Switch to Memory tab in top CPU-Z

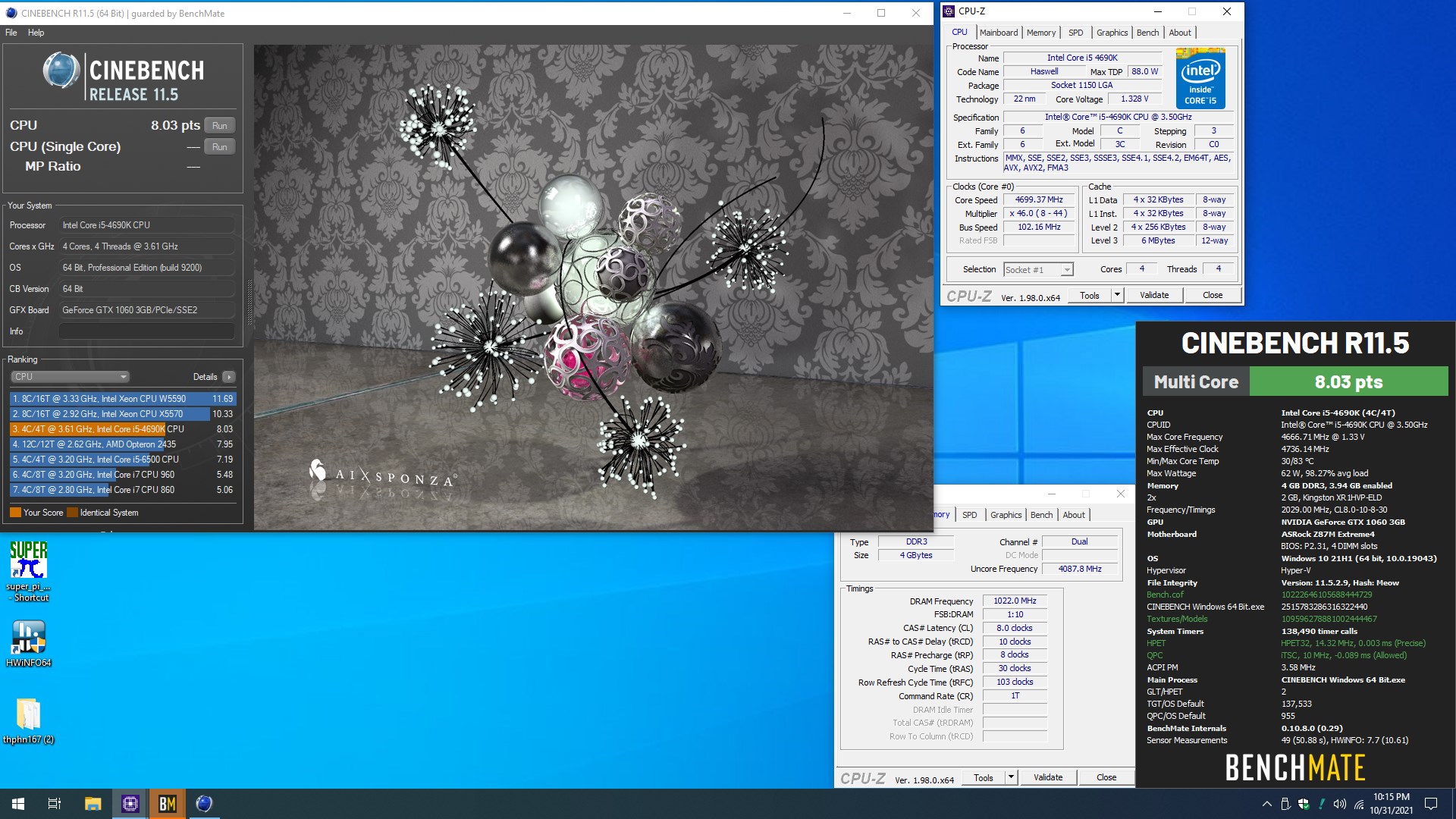1040,33
